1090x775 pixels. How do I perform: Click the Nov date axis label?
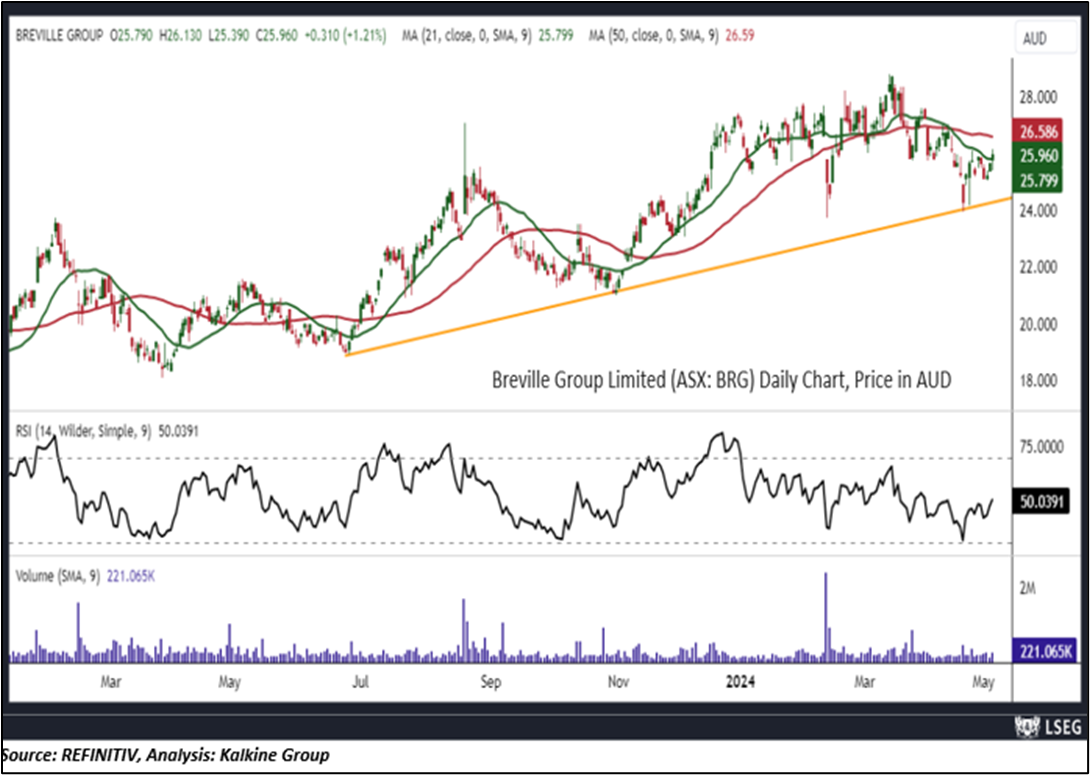click(617, 682)
